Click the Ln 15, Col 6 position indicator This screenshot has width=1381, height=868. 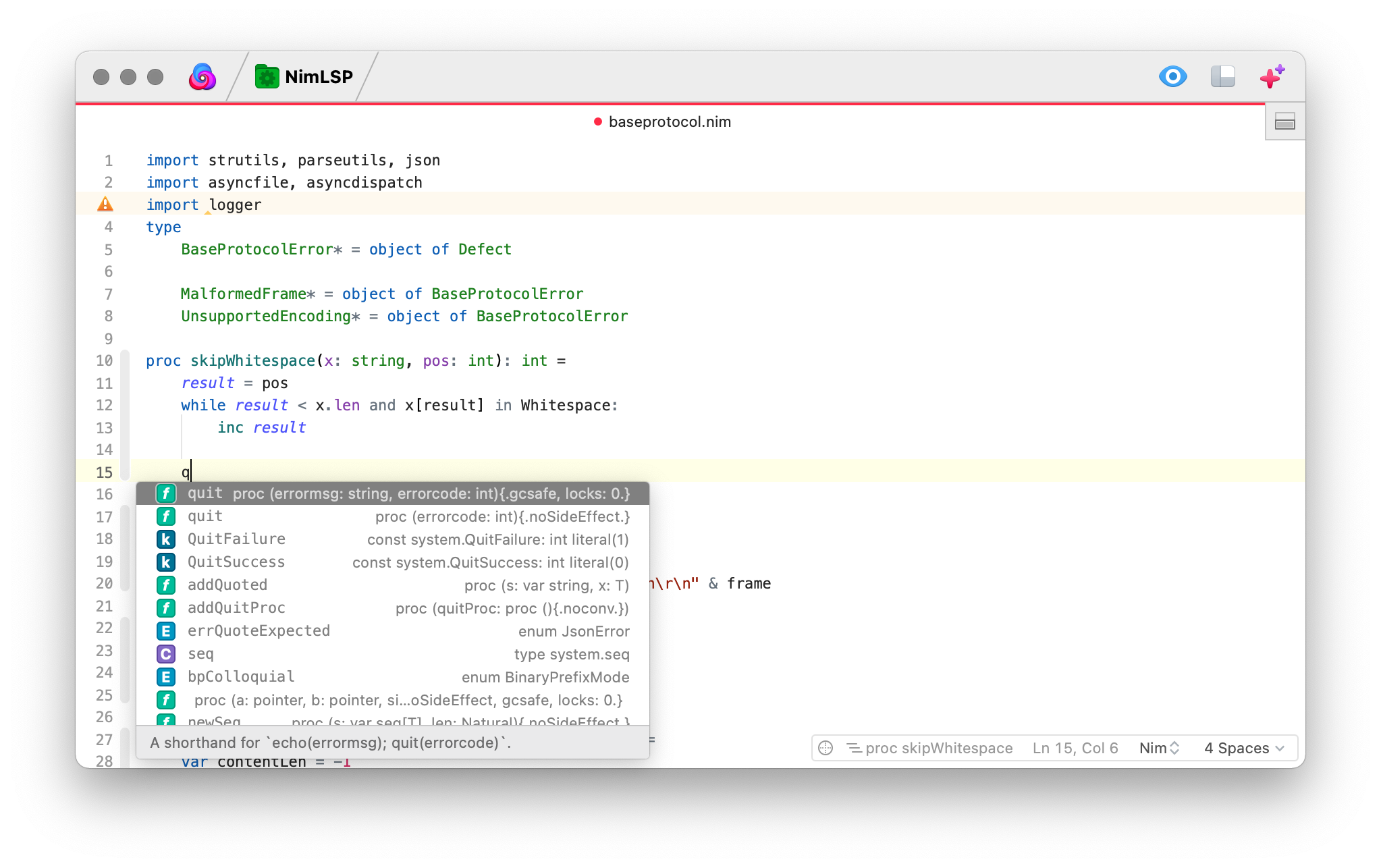point(1075,748)
